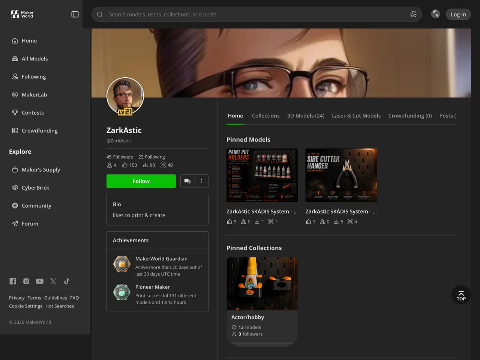Switch to Laser & Cut Models tab
480x360 pixels.
(x=356, y=116)
